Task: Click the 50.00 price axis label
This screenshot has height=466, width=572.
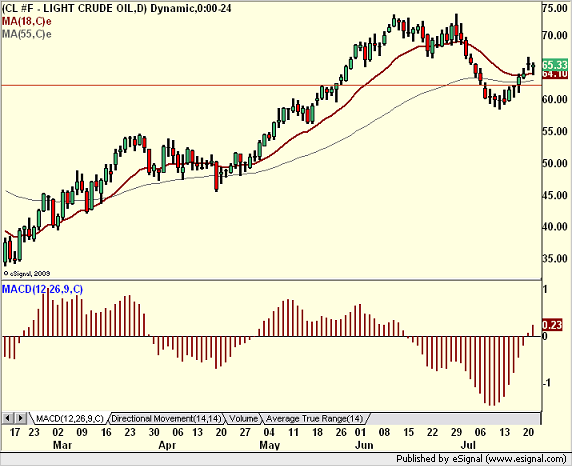Action: [554, 163]
